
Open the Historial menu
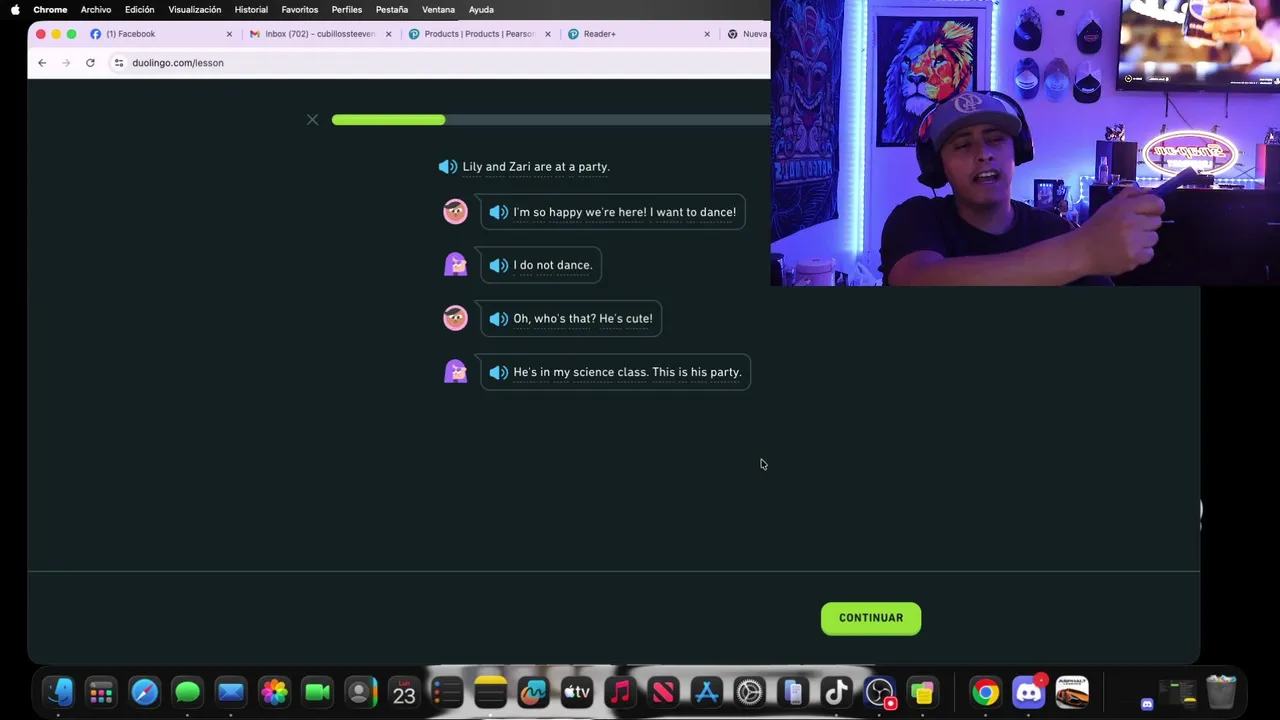(x=251, y=10)
